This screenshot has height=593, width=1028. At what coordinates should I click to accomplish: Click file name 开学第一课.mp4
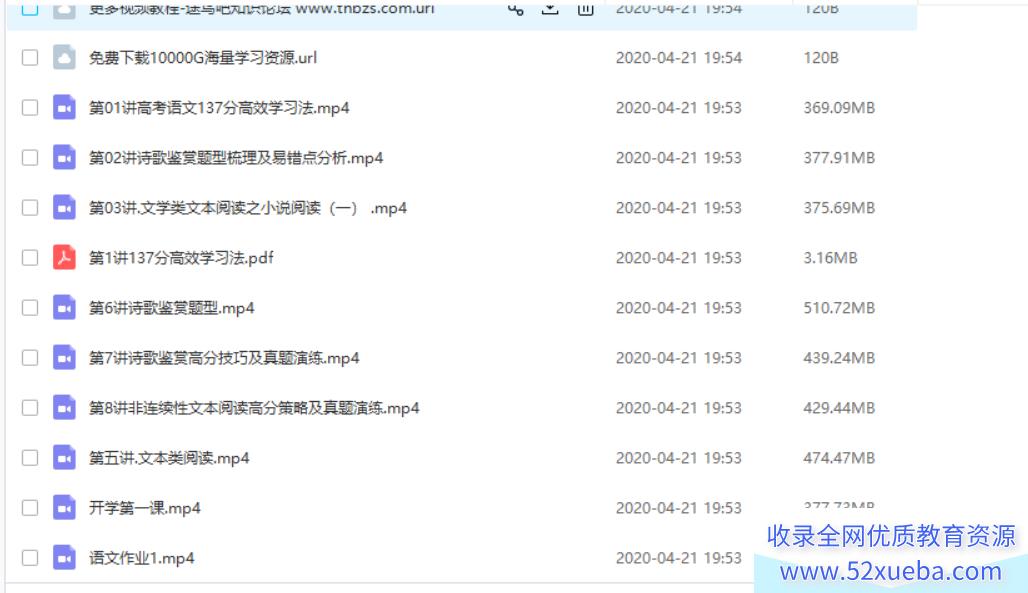[145, 508]
